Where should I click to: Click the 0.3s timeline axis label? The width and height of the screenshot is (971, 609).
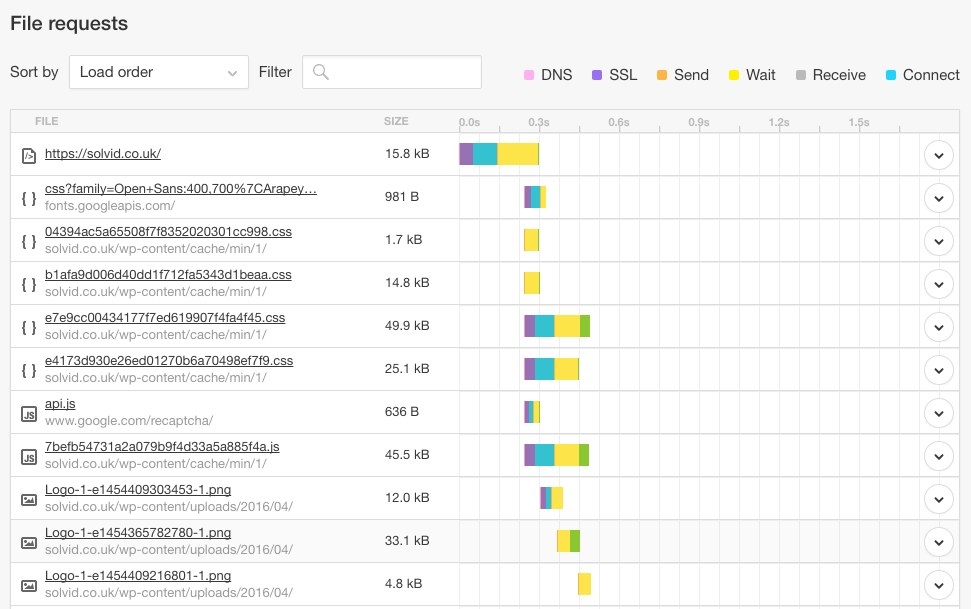click(539, 123)
